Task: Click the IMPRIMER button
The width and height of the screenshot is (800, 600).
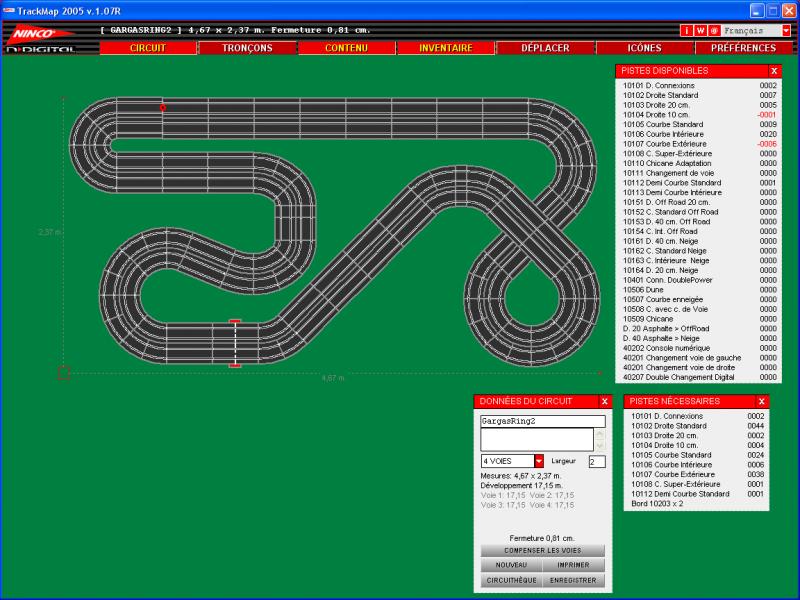Action: [x=573, y=565]
